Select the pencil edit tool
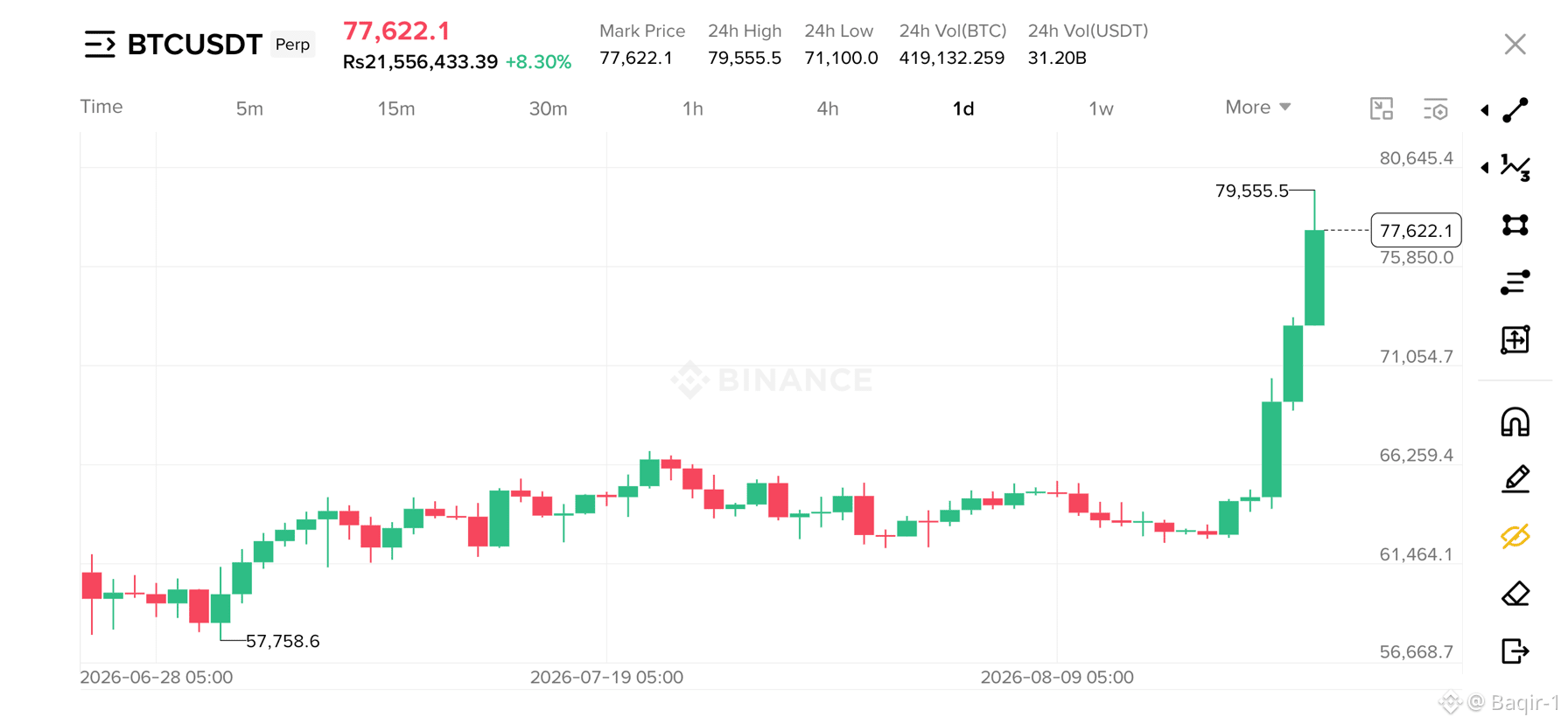The image size is (1568, 724). tap(1515, 479)
